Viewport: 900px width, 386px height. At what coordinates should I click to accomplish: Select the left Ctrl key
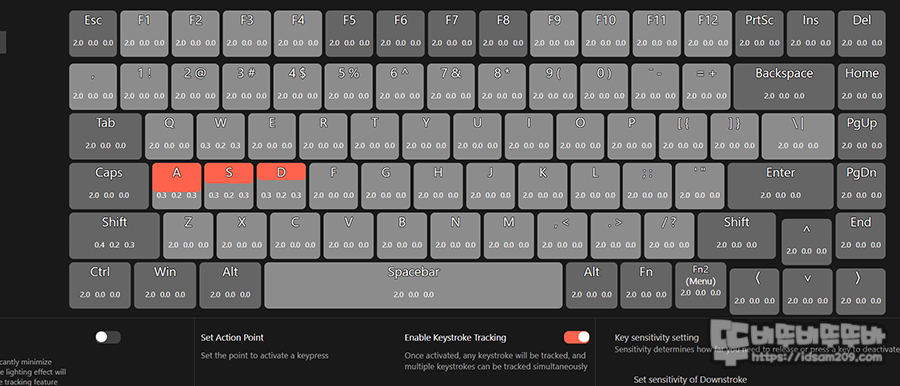click(x=100, y=285)
